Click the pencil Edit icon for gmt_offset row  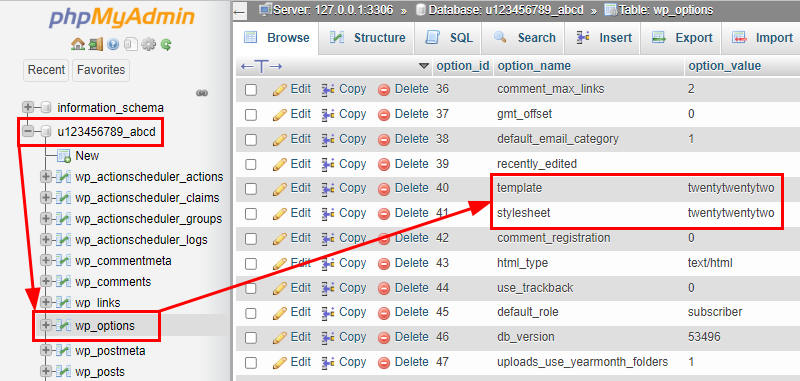coord(280,114)
